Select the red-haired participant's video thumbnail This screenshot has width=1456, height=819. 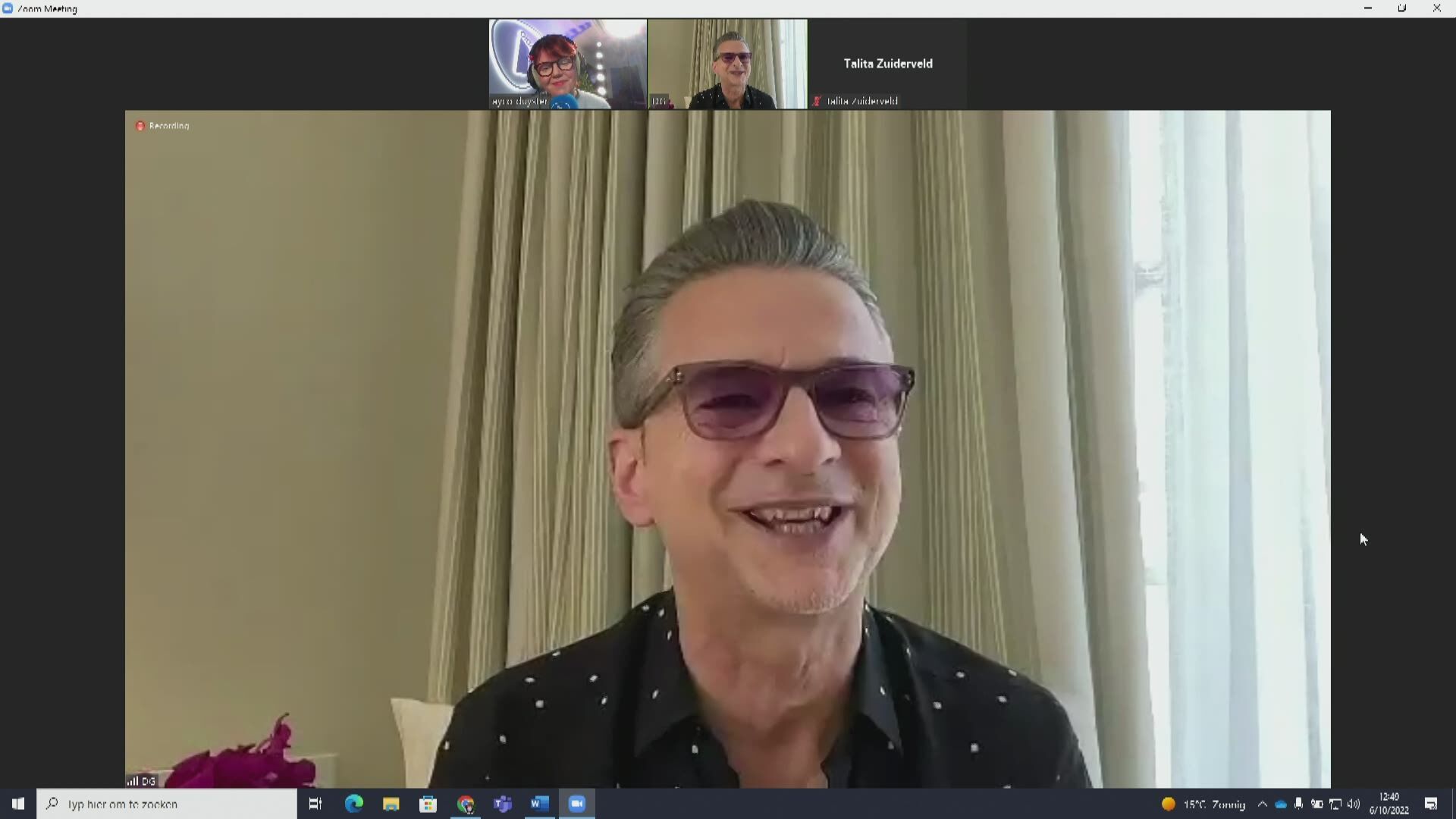(568, 64)
